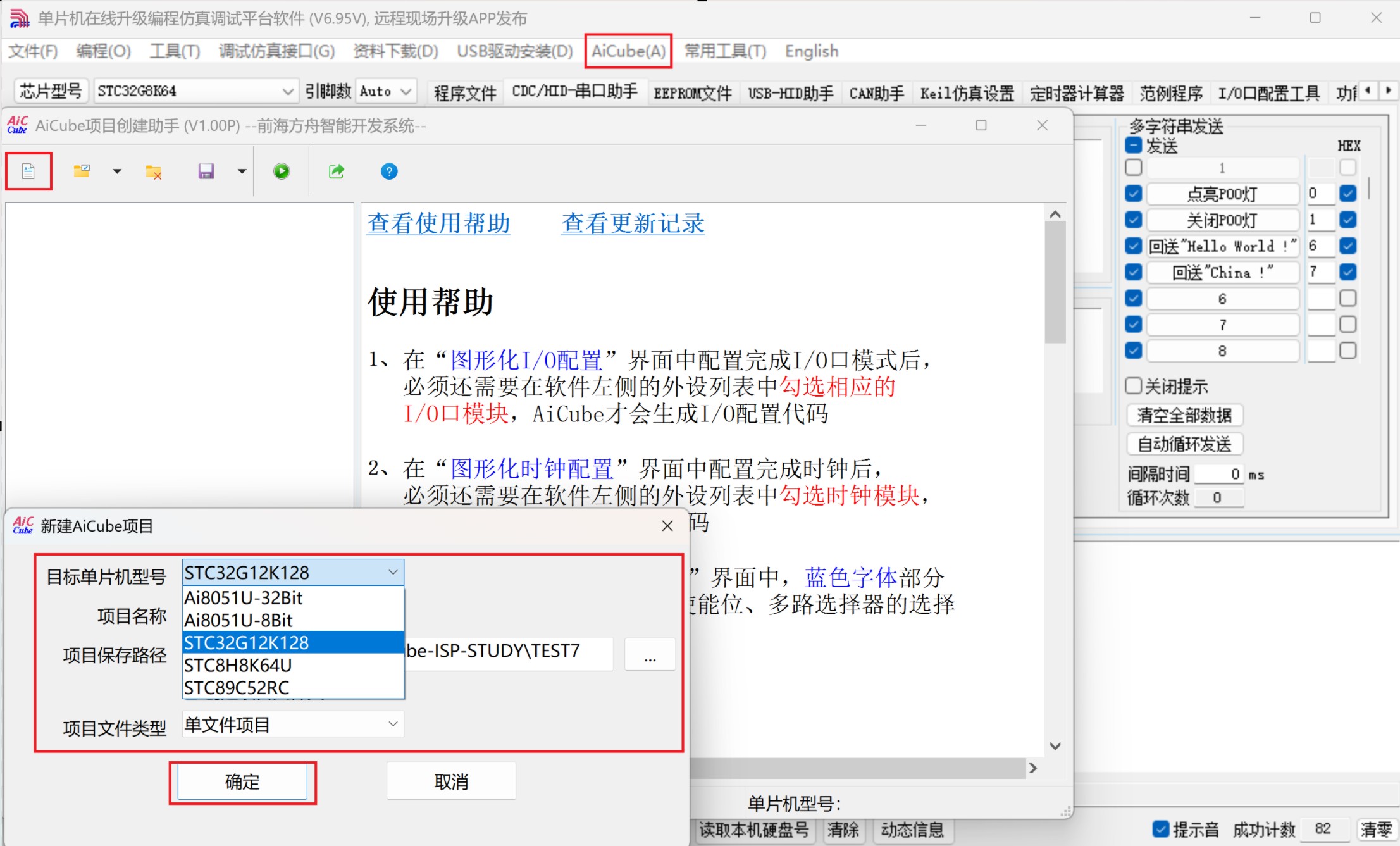Click the 清零 counter button
Viewport: 1400px width, 846px height.
1377,829
